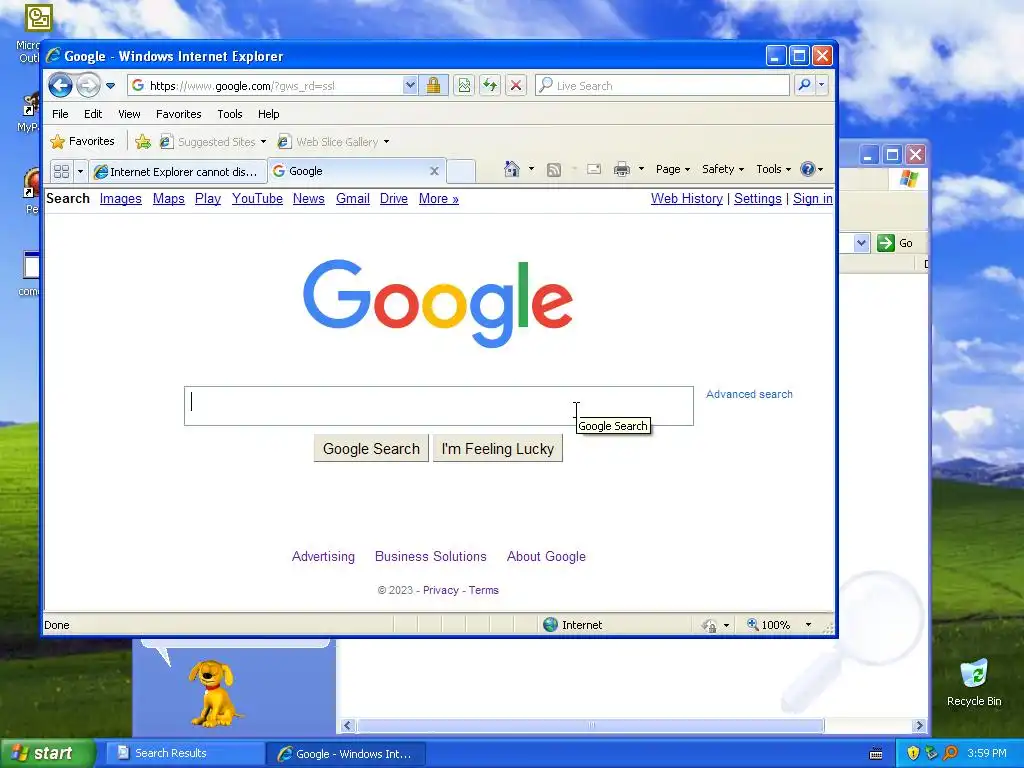
Task: Open the Maps link
Action: point(168,199)
